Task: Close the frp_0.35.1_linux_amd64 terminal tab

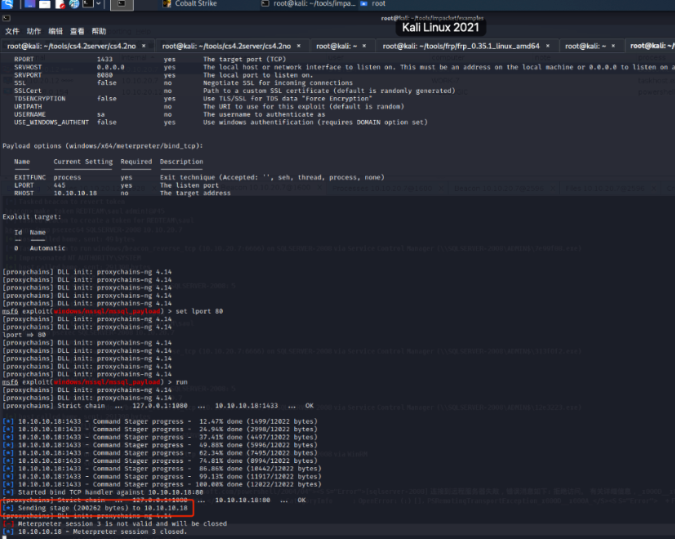Action: 548,46
